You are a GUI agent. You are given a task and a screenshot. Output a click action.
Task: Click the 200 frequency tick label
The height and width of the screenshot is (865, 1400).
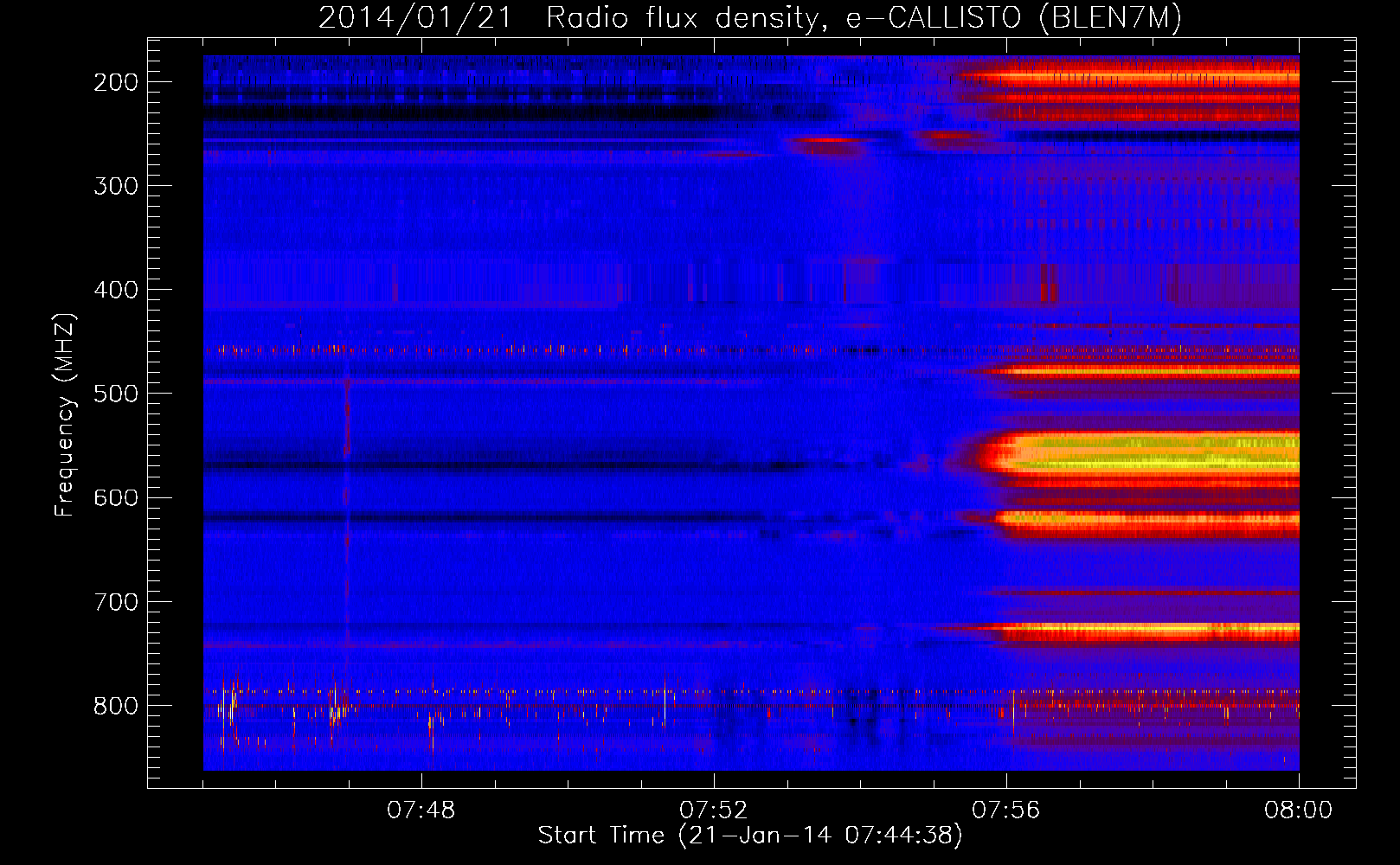116,82
